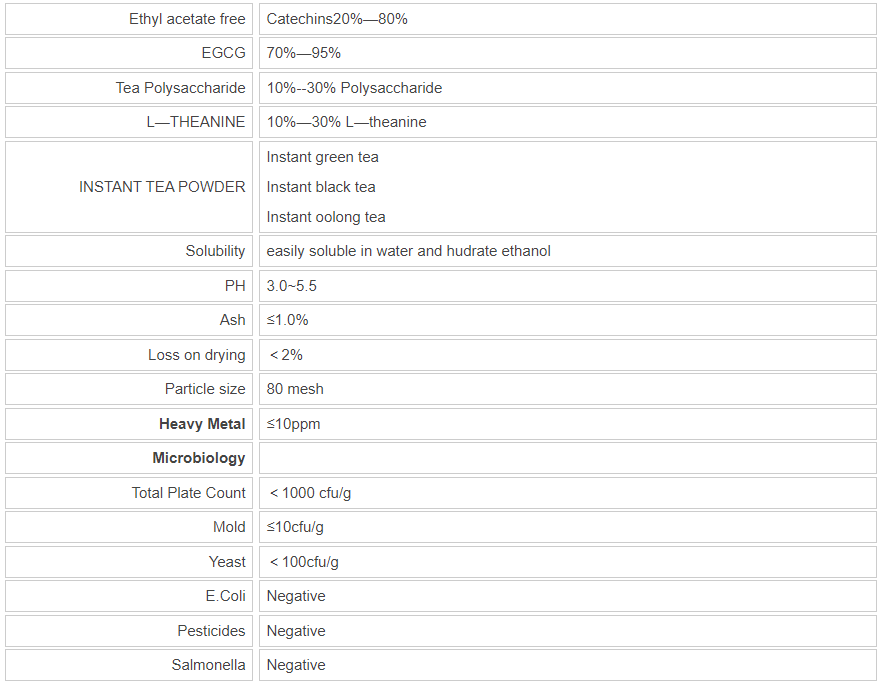
Task: Click the "Instant oolong tea" text
Action: point(326,217)
